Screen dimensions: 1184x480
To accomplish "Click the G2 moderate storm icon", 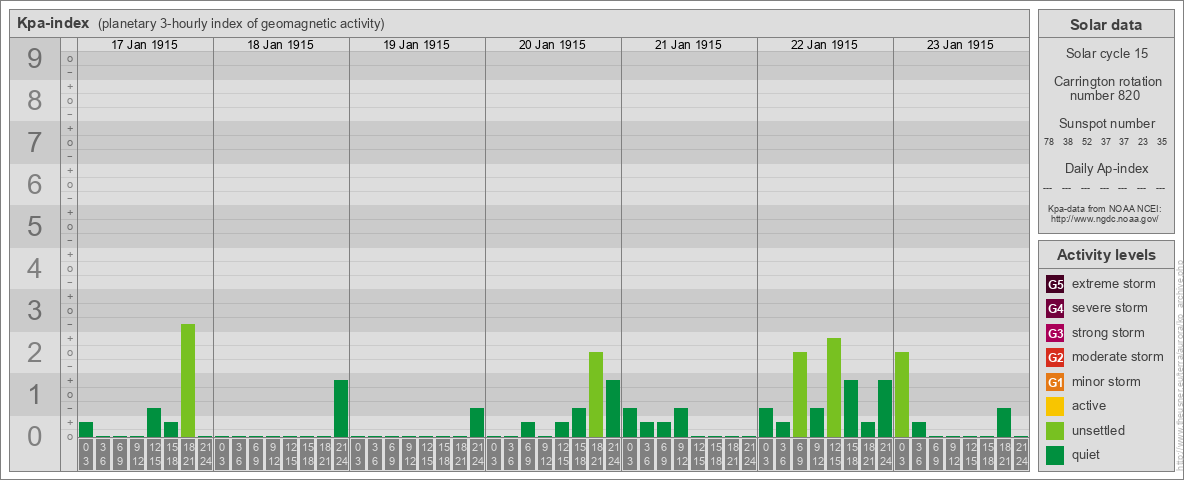I will coord(1056,358).
